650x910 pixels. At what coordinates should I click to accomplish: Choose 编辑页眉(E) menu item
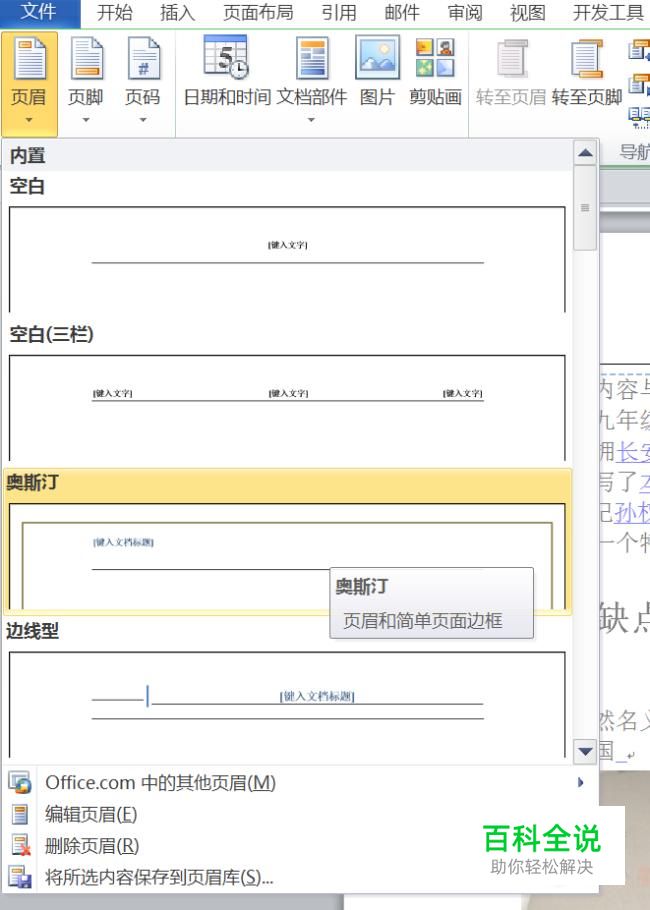click(301, 814)
